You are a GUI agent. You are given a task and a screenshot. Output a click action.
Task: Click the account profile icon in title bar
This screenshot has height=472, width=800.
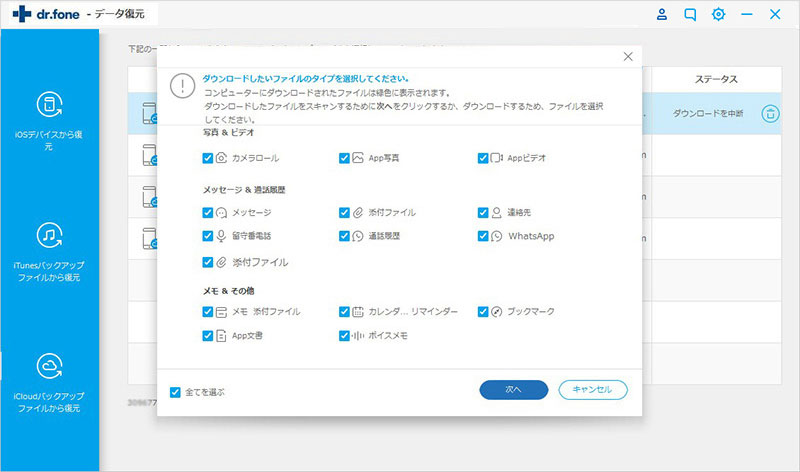tap(662, 15)
